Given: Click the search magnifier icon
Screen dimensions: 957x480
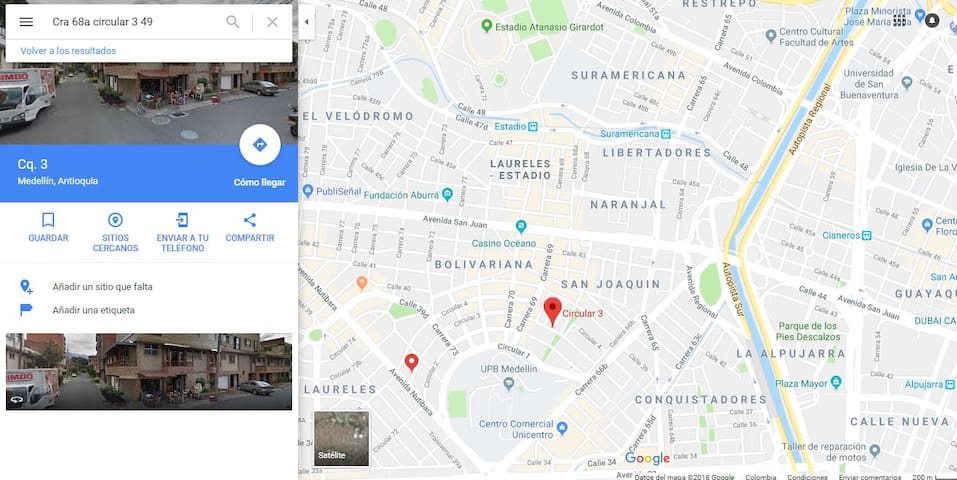Looking at the screenshot, I should click(233, 22).
